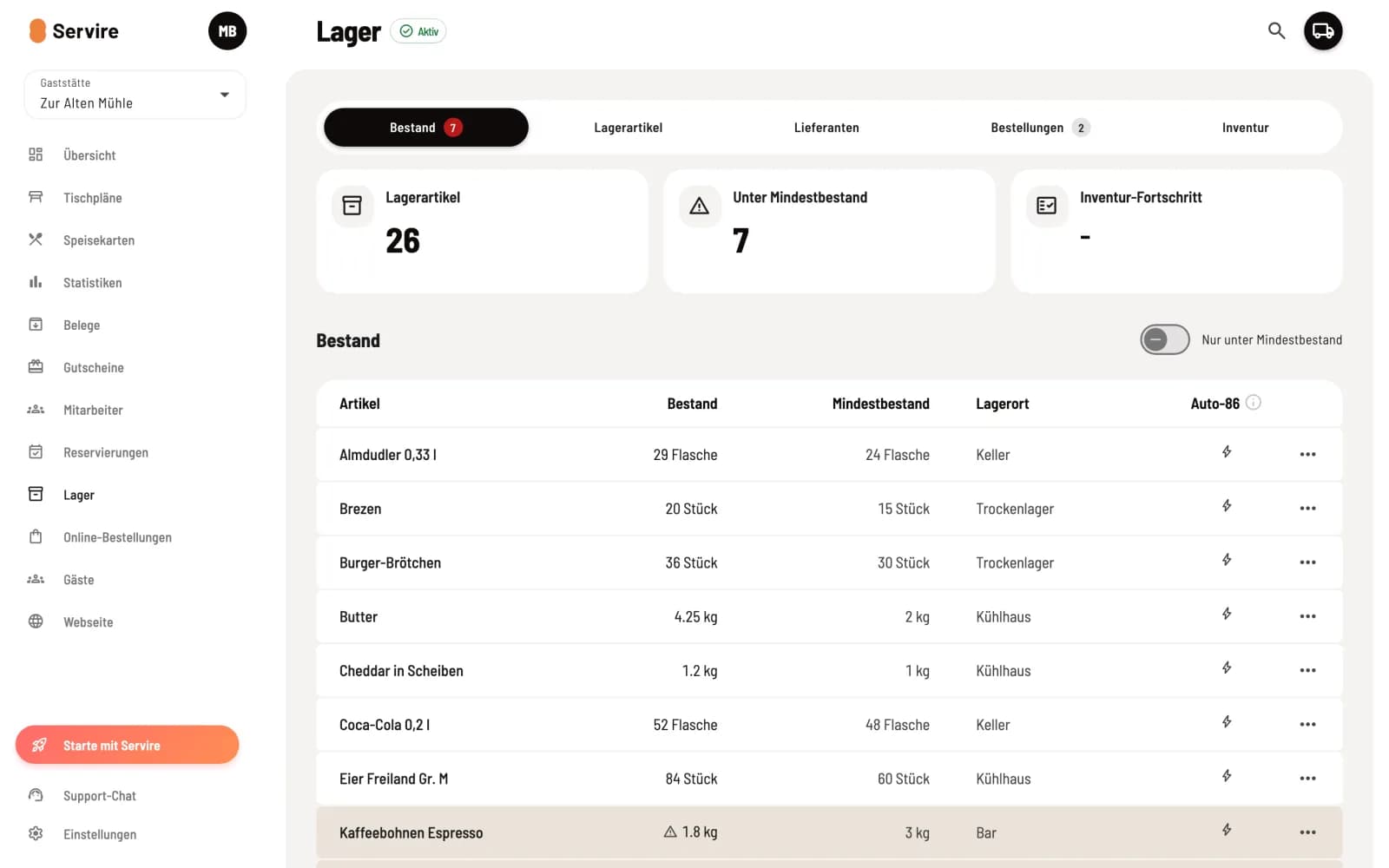
Task: Click the Lagerartikel archive box icon
Action: pos(352,206)
